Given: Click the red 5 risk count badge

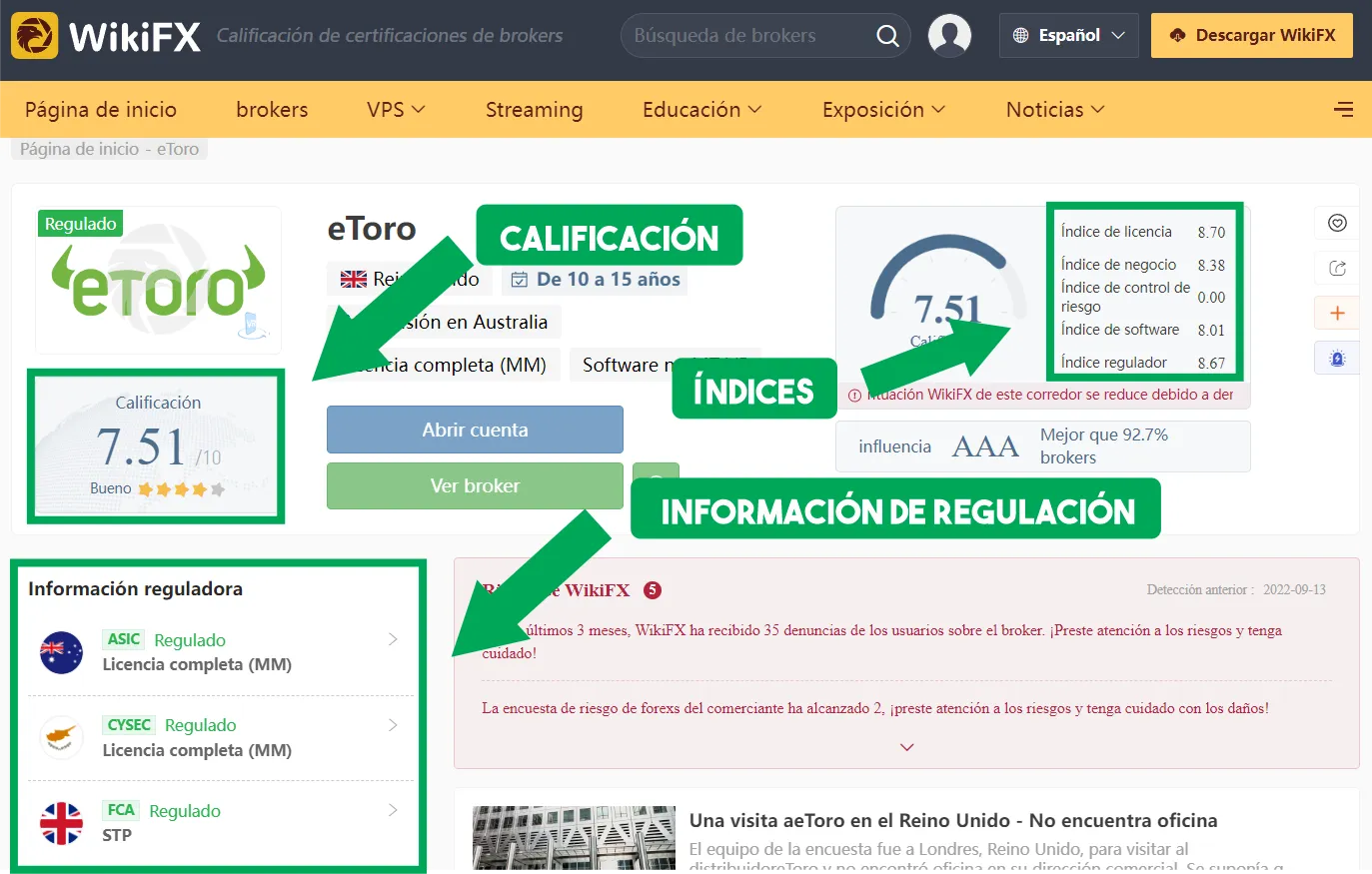Looking at the screenshot, I should 652,590.
